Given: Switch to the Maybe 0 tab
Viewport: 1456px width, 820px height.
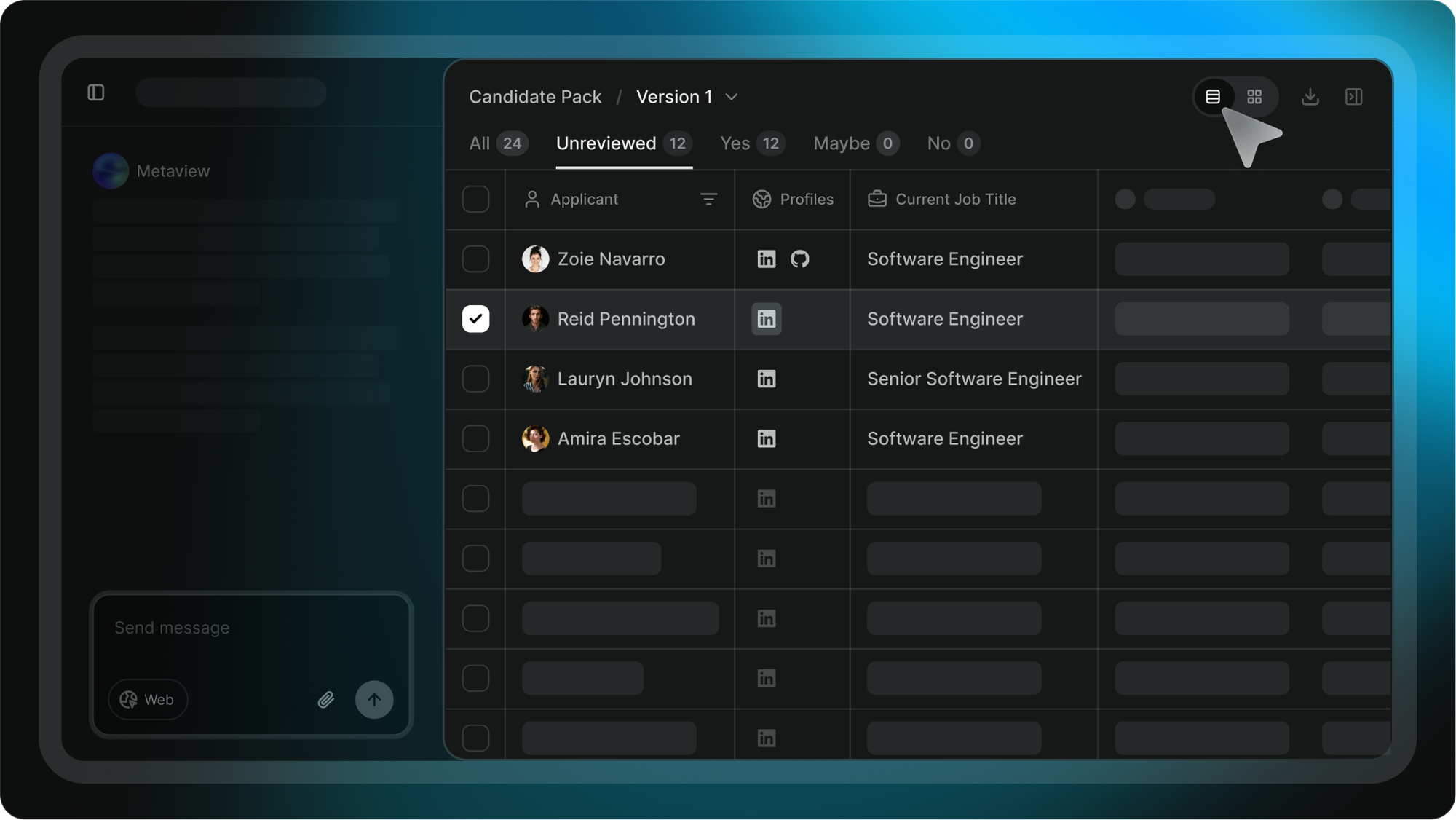Looking at the screenshot, I should tap(856, 143).
